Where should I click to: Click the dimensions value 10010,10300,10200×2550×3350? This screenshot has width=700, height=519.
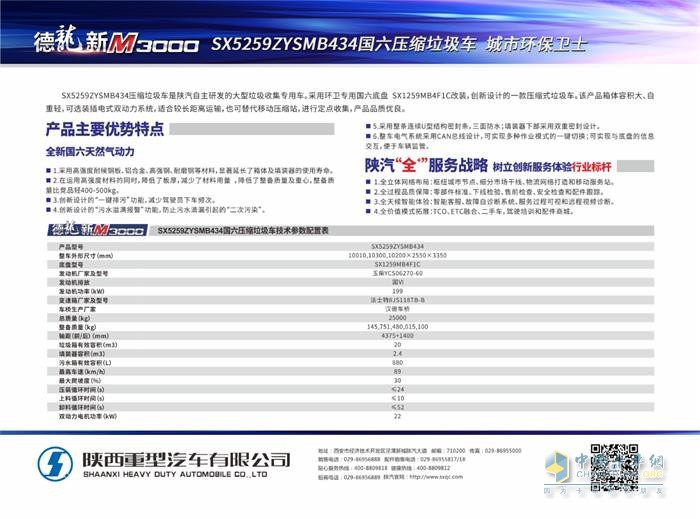point(397,255)
